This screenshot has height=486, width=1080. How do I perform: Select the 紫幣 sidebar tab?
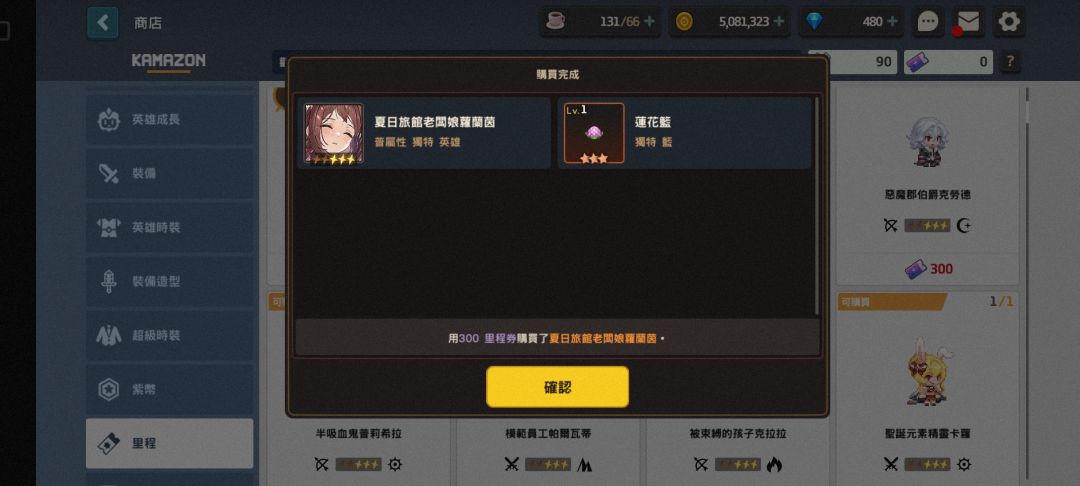point(169,390)
